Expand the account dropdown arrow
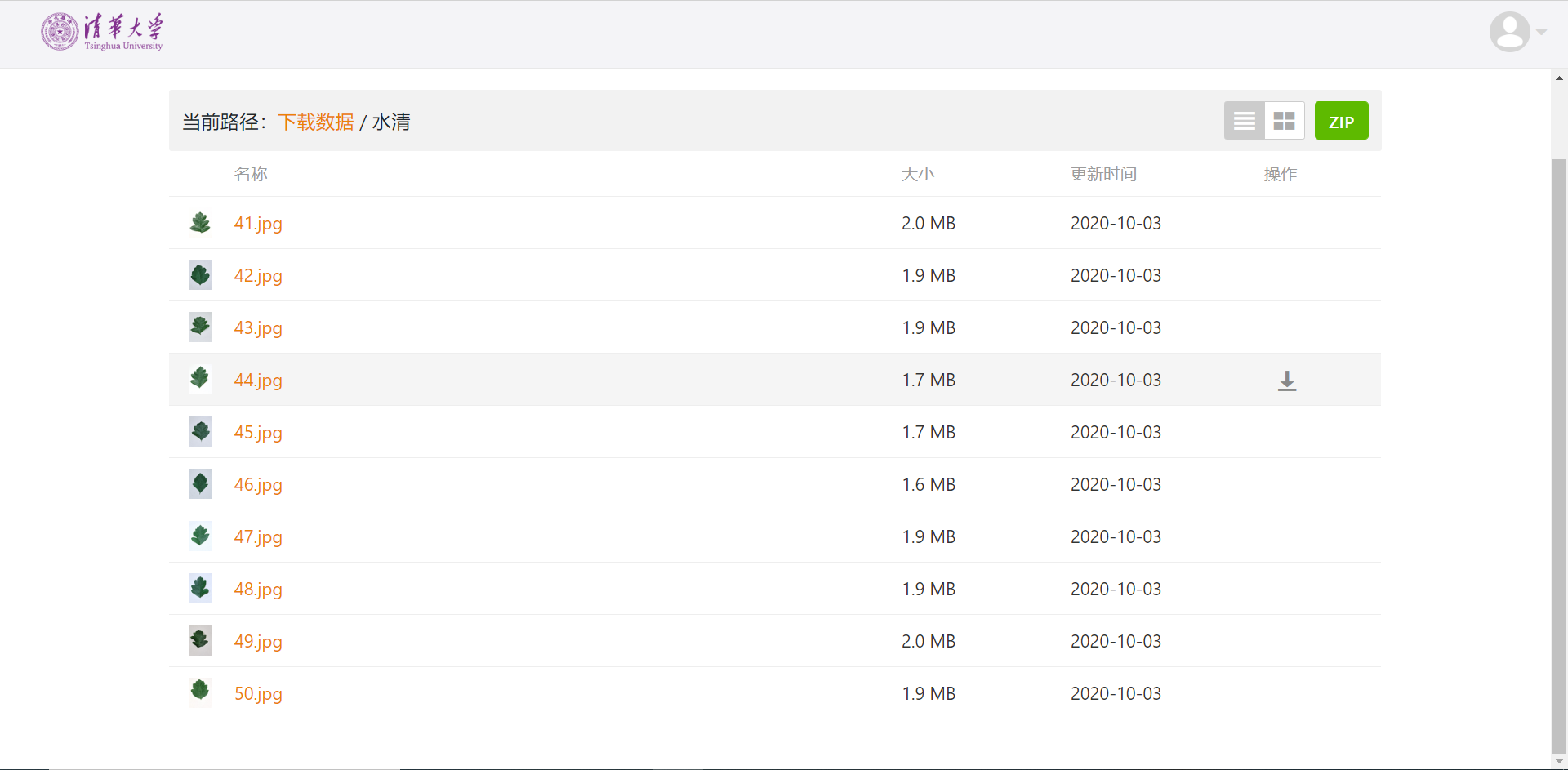This screenshot has width=1568, height=770. pos(1541,32)
